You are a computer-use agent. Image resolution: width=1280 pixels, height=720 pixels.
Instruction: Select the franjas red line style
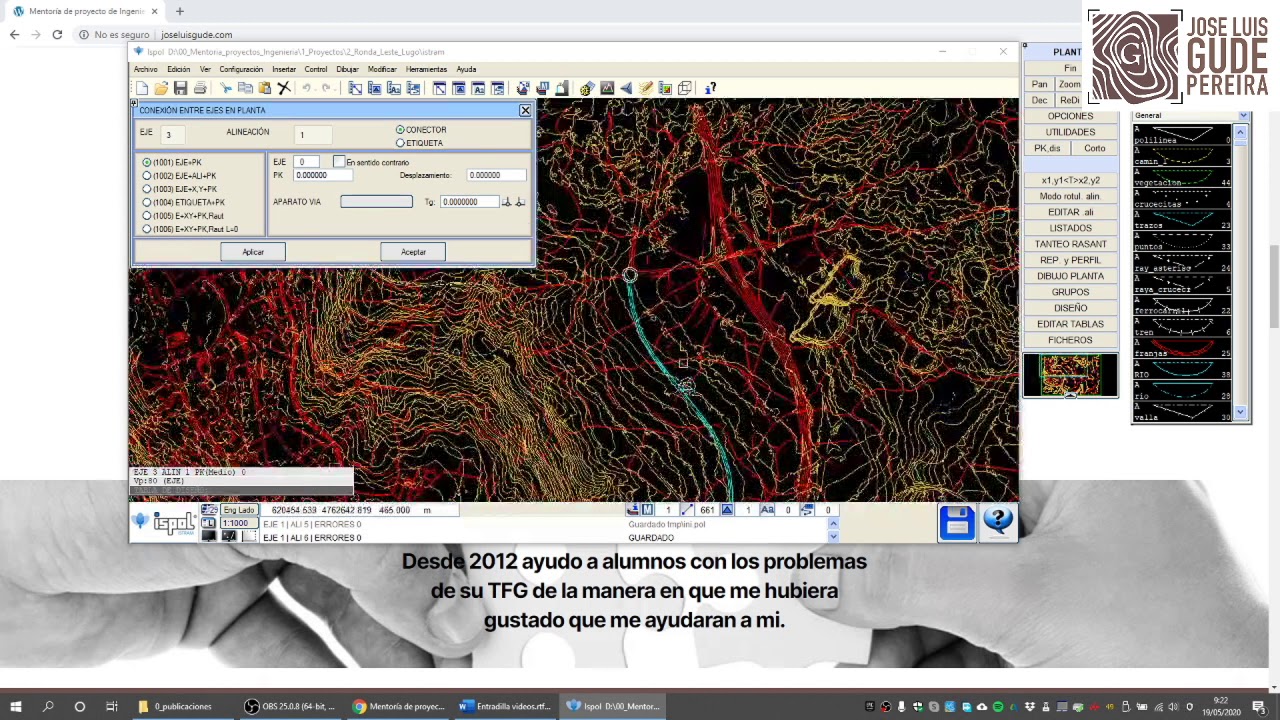click(x=1182, y=347)
